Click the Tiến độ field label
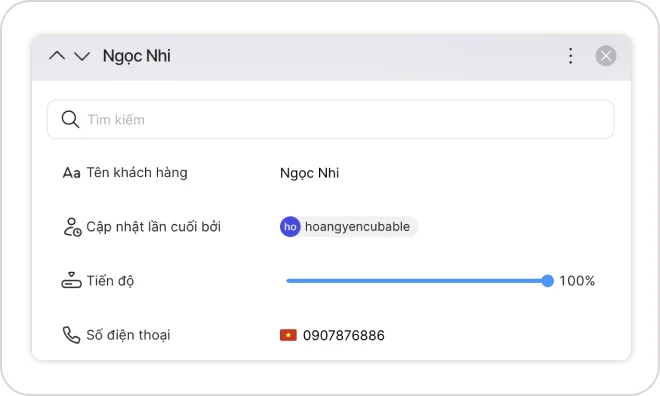The height and width of the screenshot is (396, 660). coord(110,281)
